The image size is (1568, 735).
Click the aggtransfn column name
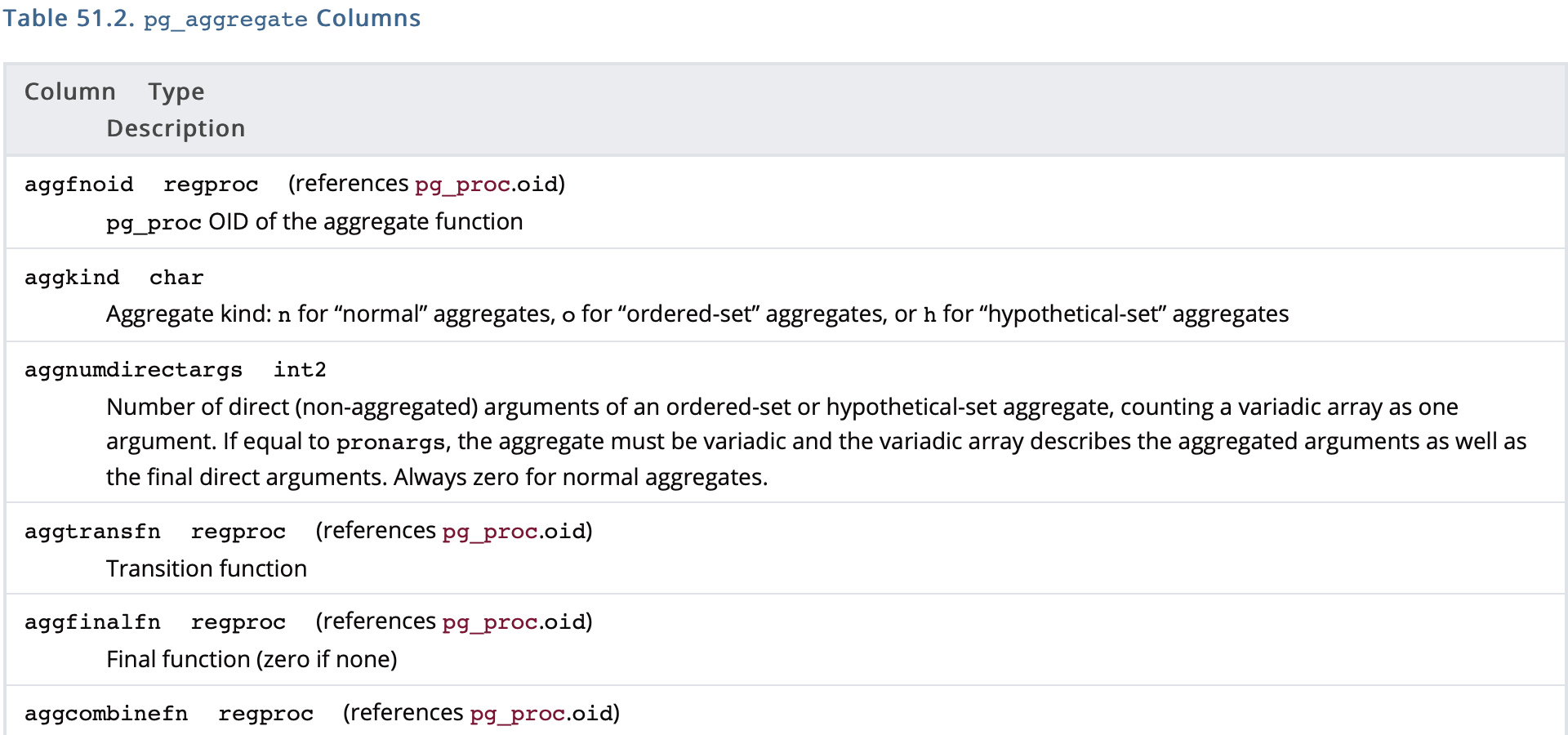[x=92, y=532]
